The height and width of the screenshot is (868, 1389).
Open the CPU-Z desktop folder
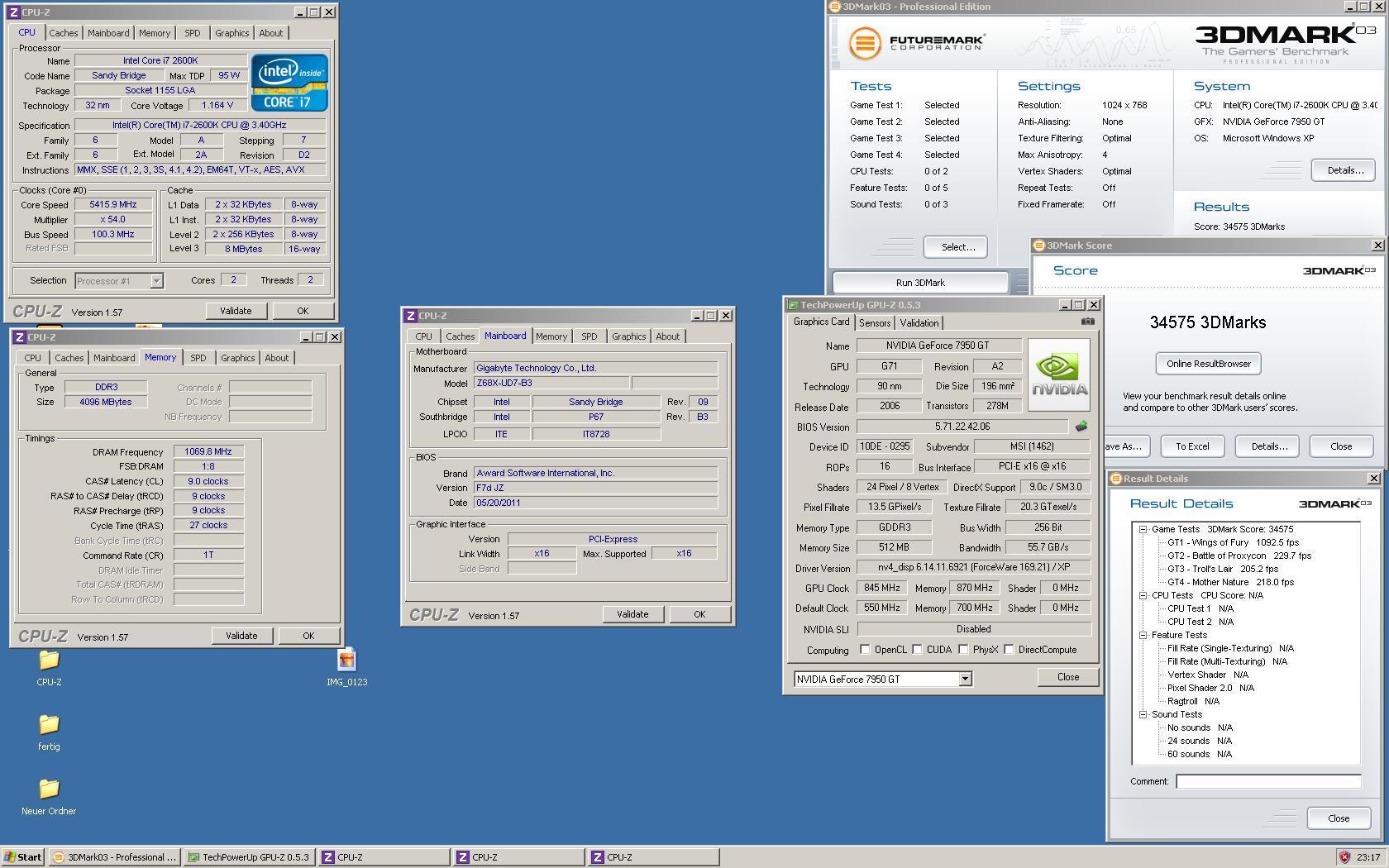[49, 668]
